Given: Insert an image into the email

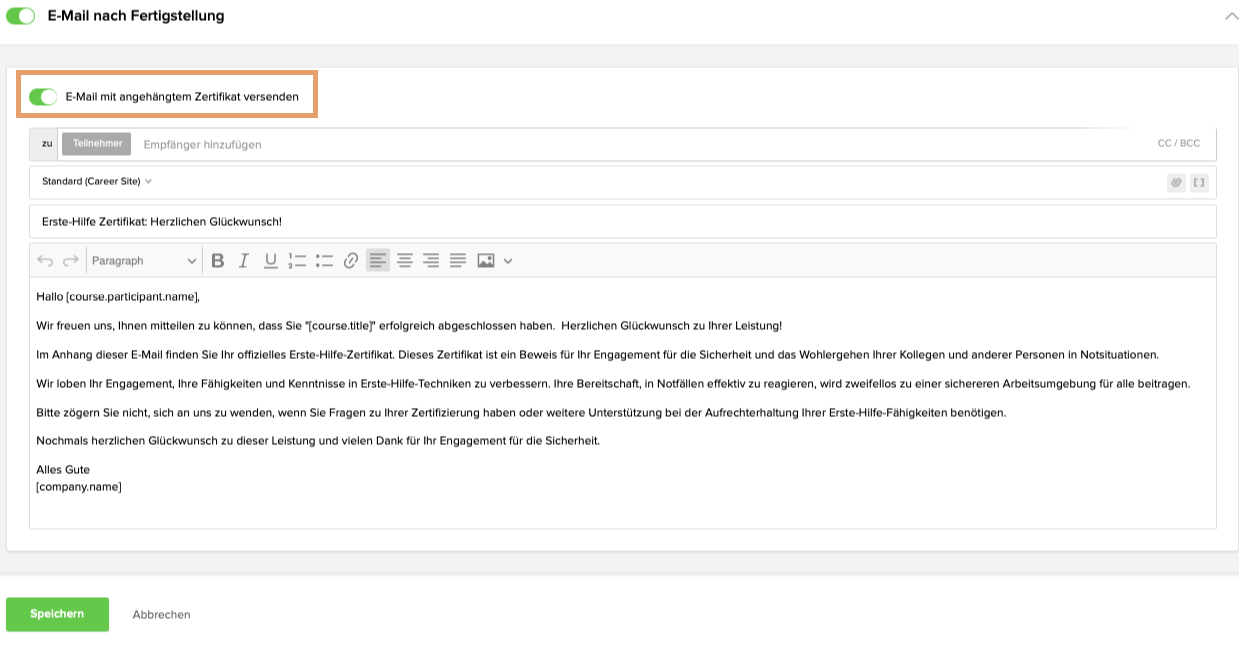Looking at the screenshot, I should (486, 260).
